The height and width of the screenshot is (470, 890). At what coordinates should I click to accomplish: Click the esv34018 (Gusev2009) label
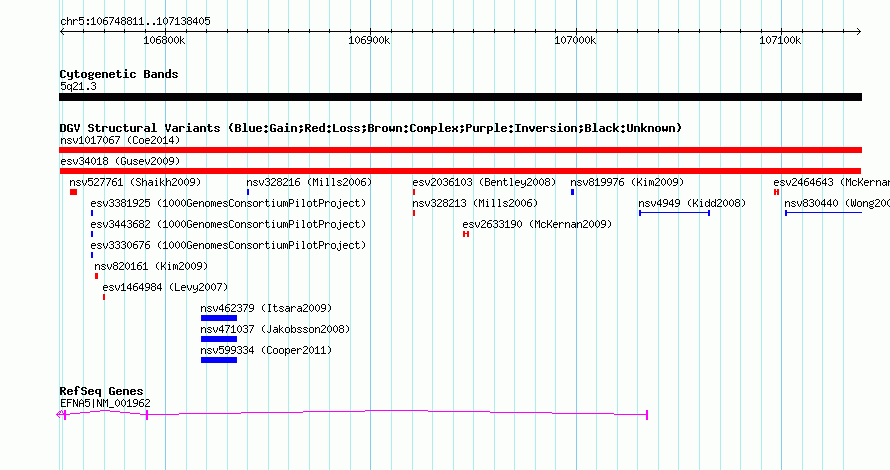(120, 161)
